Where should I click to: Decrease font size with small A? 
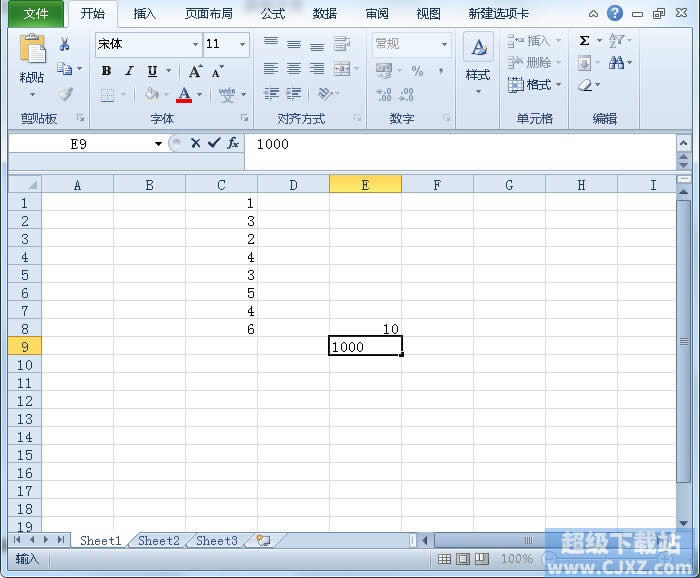tap(217, 71)
